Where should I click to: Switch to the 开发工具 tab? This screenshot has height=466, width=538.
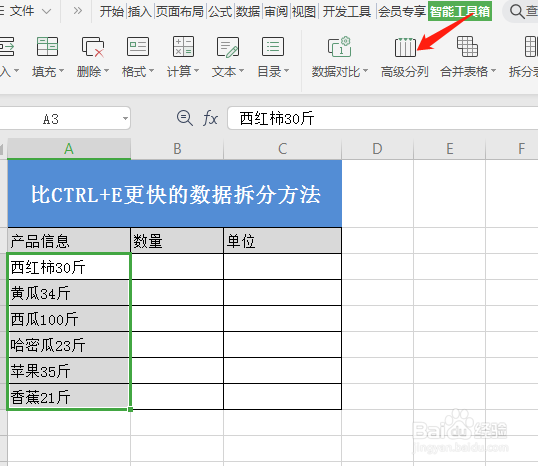[x=347, y=12]
